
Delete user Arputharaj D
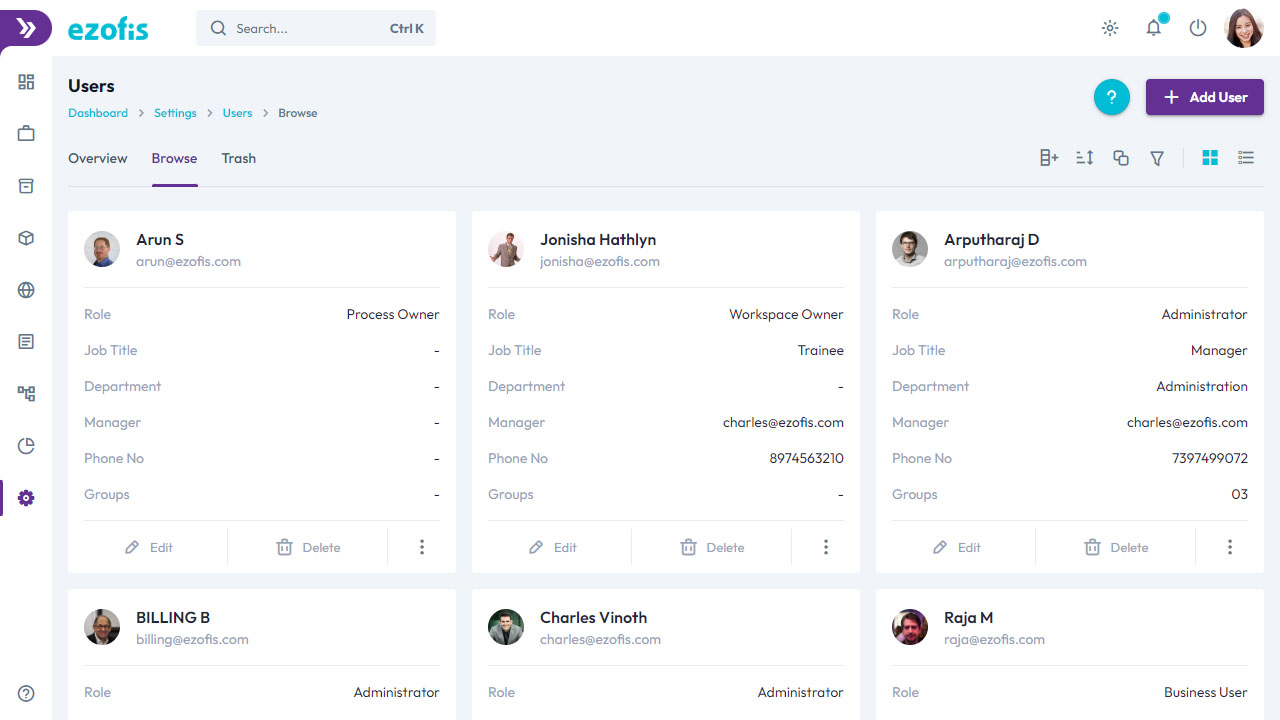1116,547
